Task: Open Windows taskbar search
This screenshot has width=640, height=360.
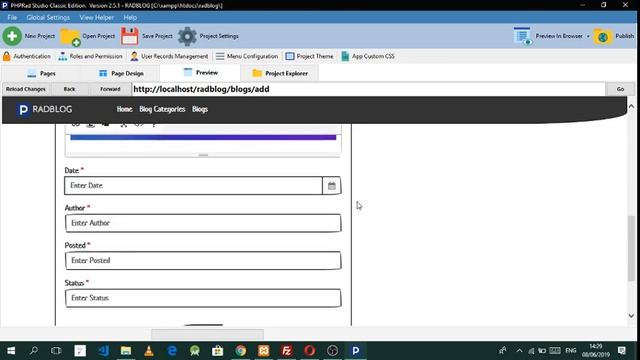Action: pos(33,351)
